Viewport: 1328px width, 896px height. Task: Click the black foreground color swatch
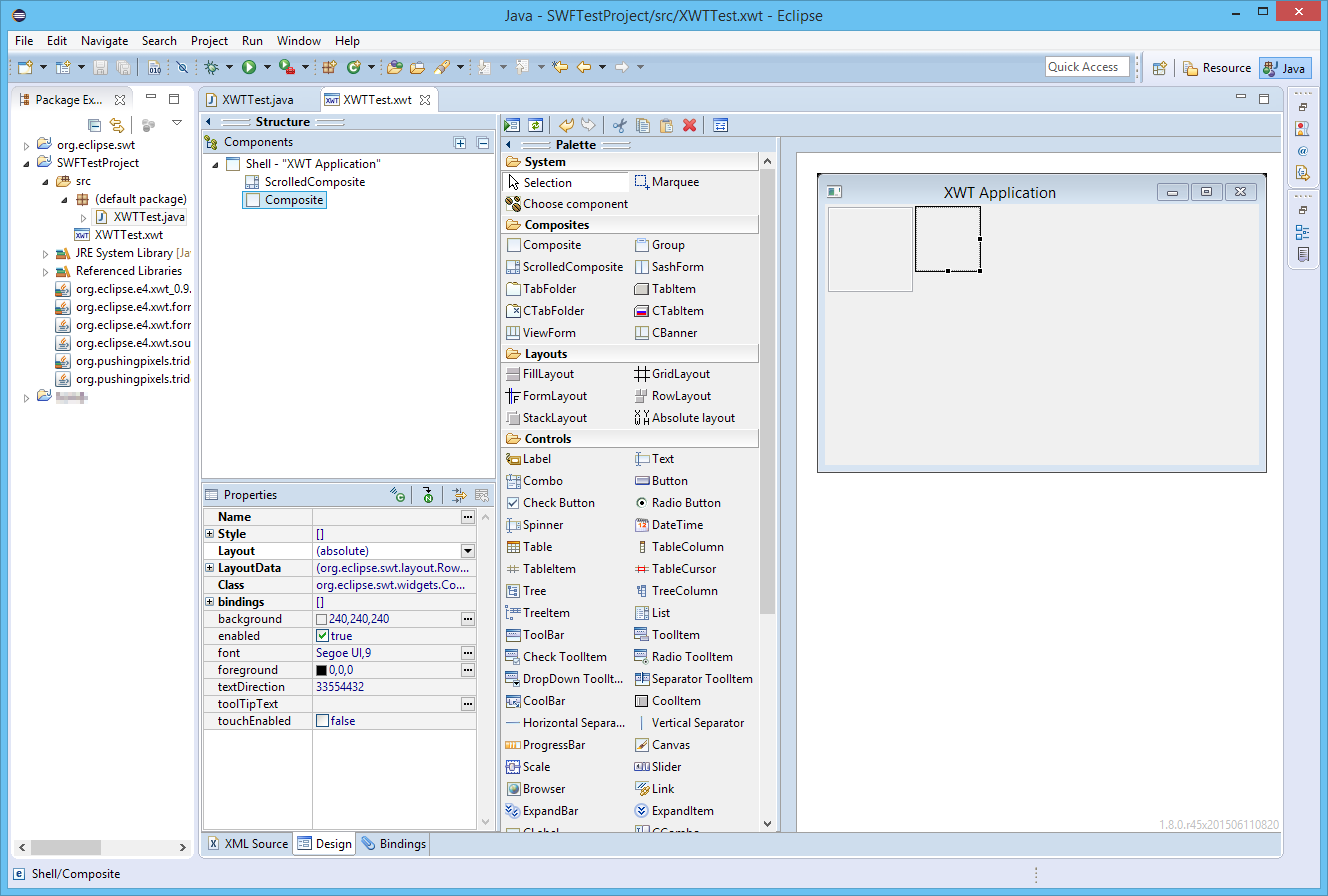[322, 670]
